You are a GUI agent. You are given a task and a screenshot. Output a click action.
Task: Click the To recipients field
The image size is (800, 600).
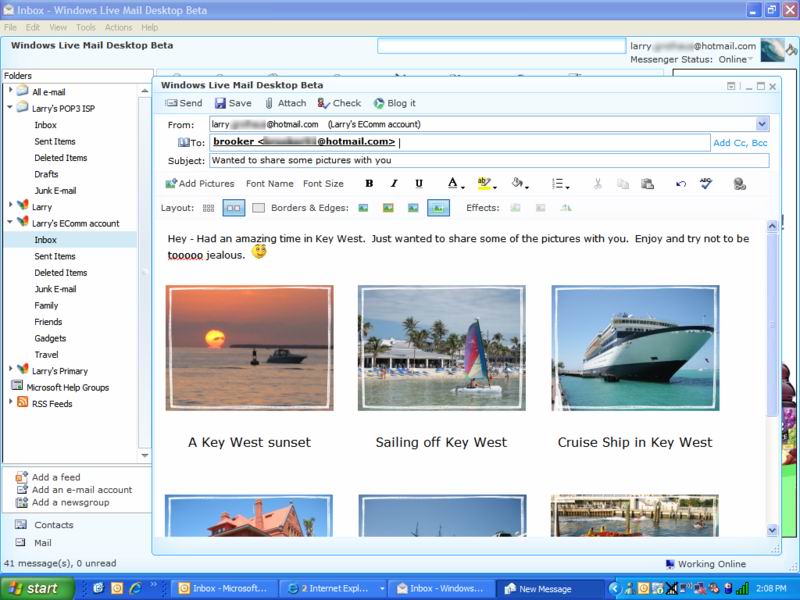click(x=460, y=142)
